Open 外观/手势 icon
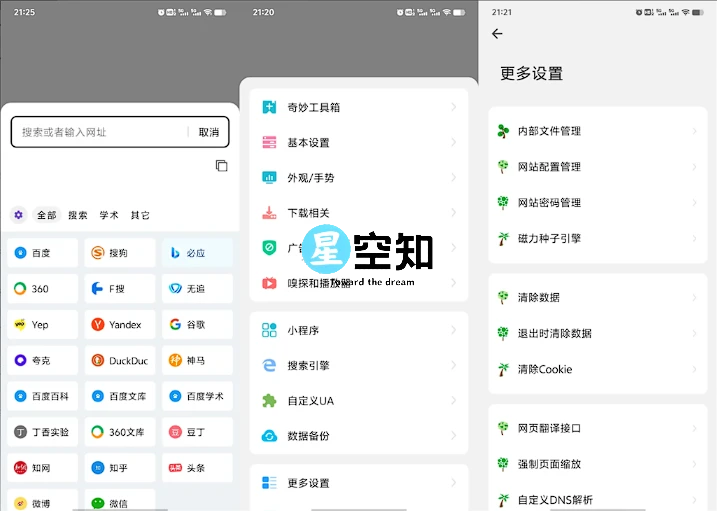The height and width of the screenshot is (511, 717). 269,177
